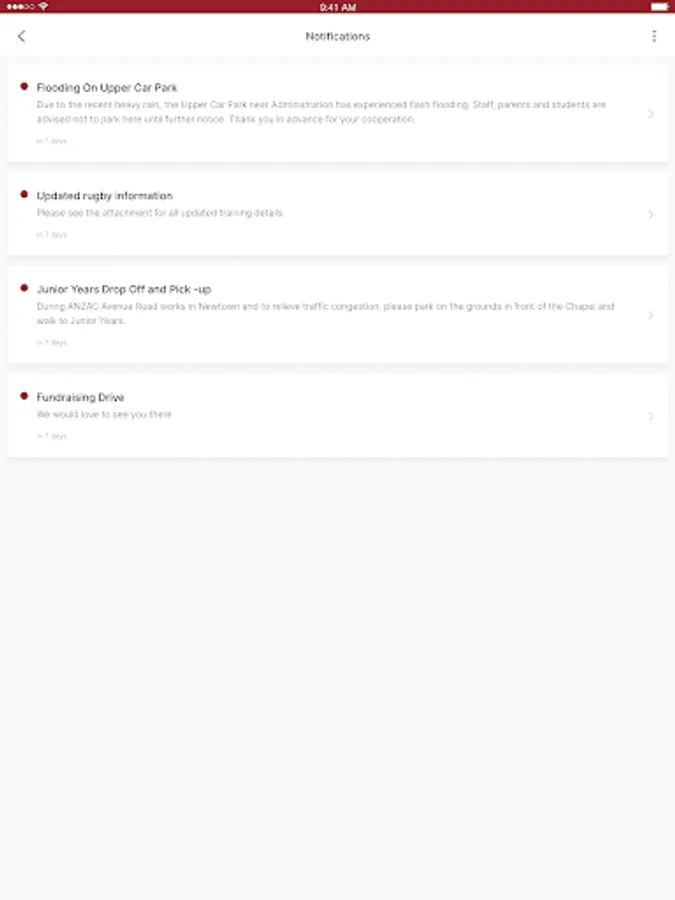Open the three-dot overflow menu
The image size is (675, 900).
[654, 36]
